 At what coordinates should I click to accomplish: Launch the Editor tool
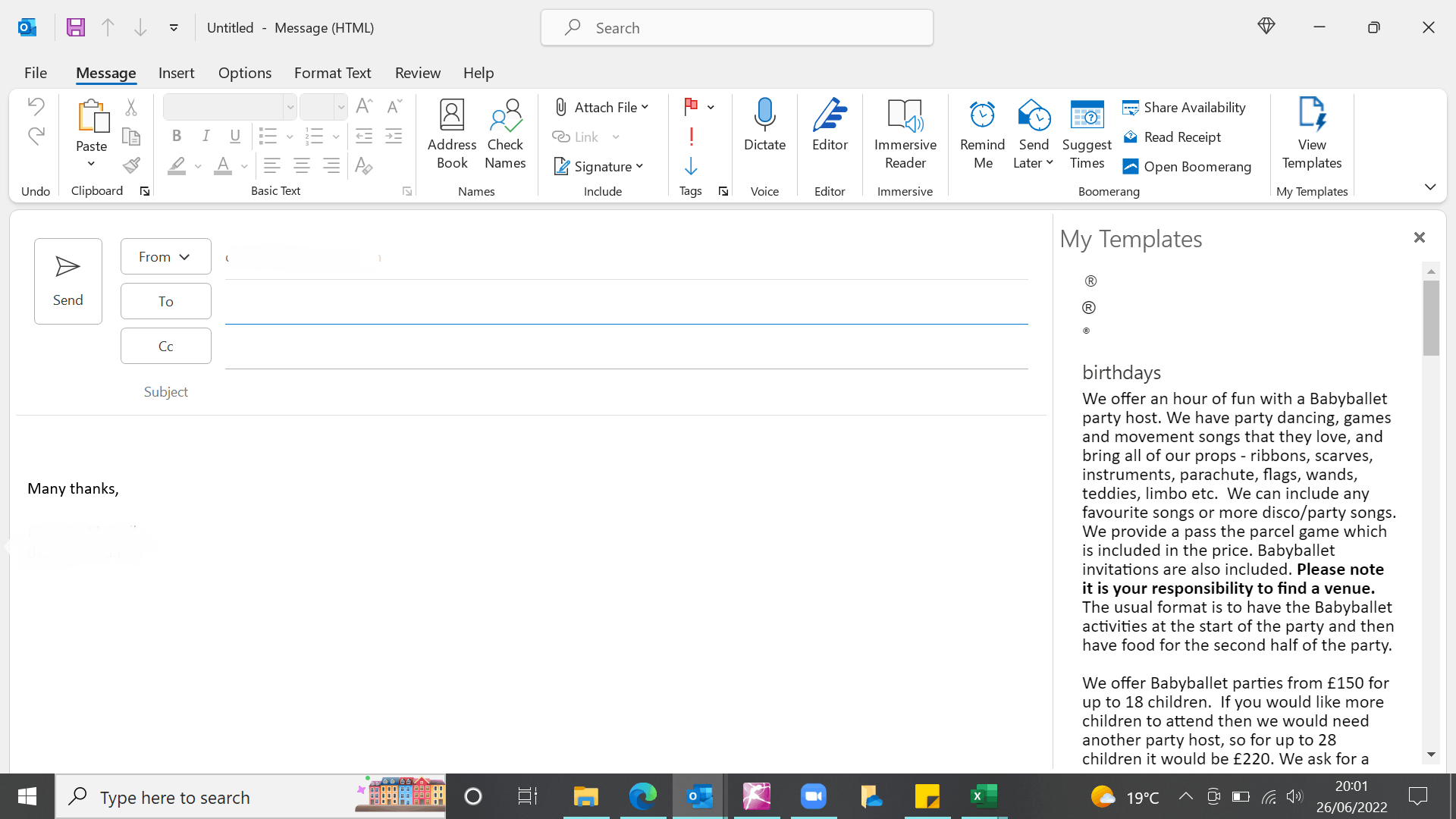tap(830, 125)
